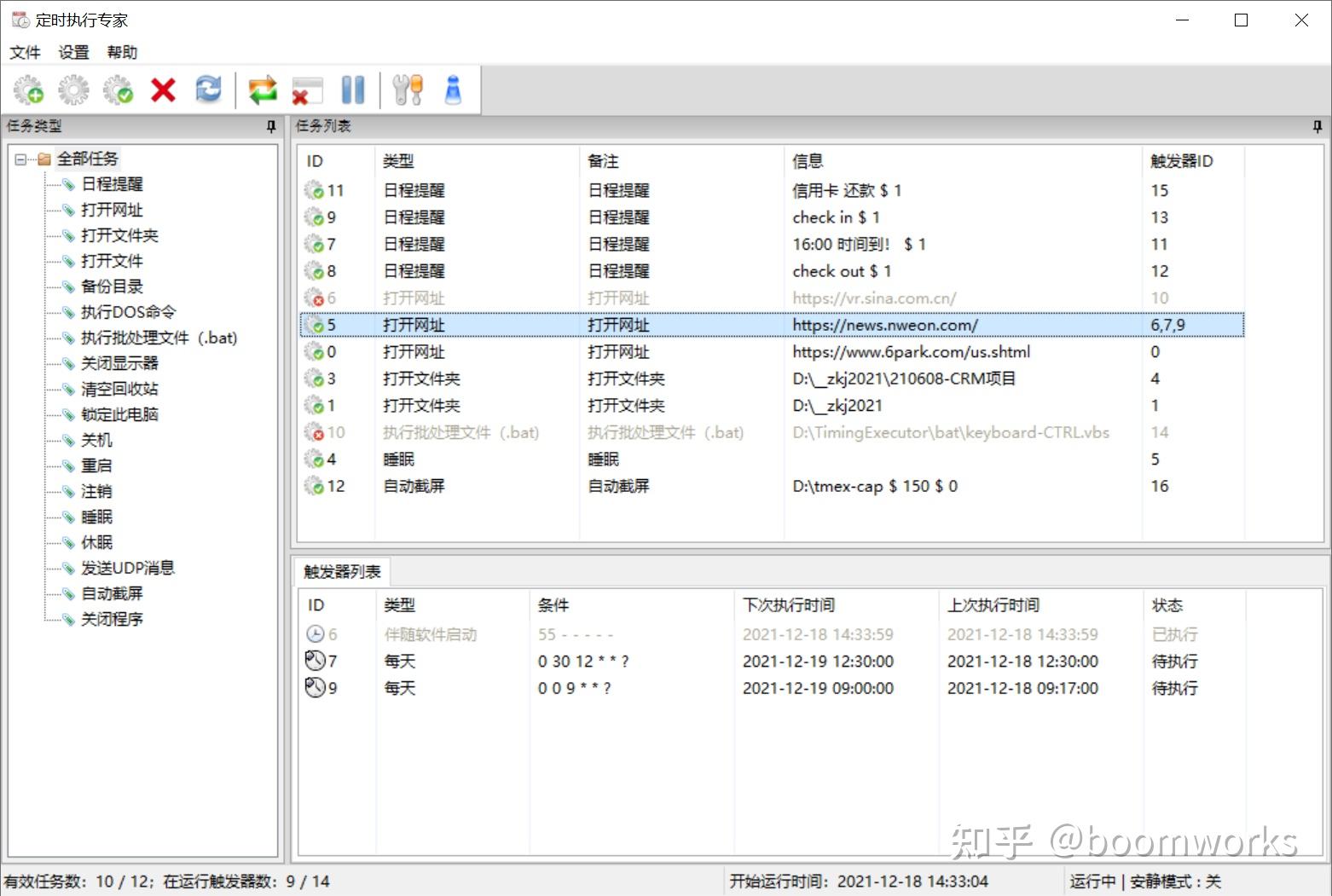
Task: Select 打开文件夹 in the task type tree
Action: [119, 235]
